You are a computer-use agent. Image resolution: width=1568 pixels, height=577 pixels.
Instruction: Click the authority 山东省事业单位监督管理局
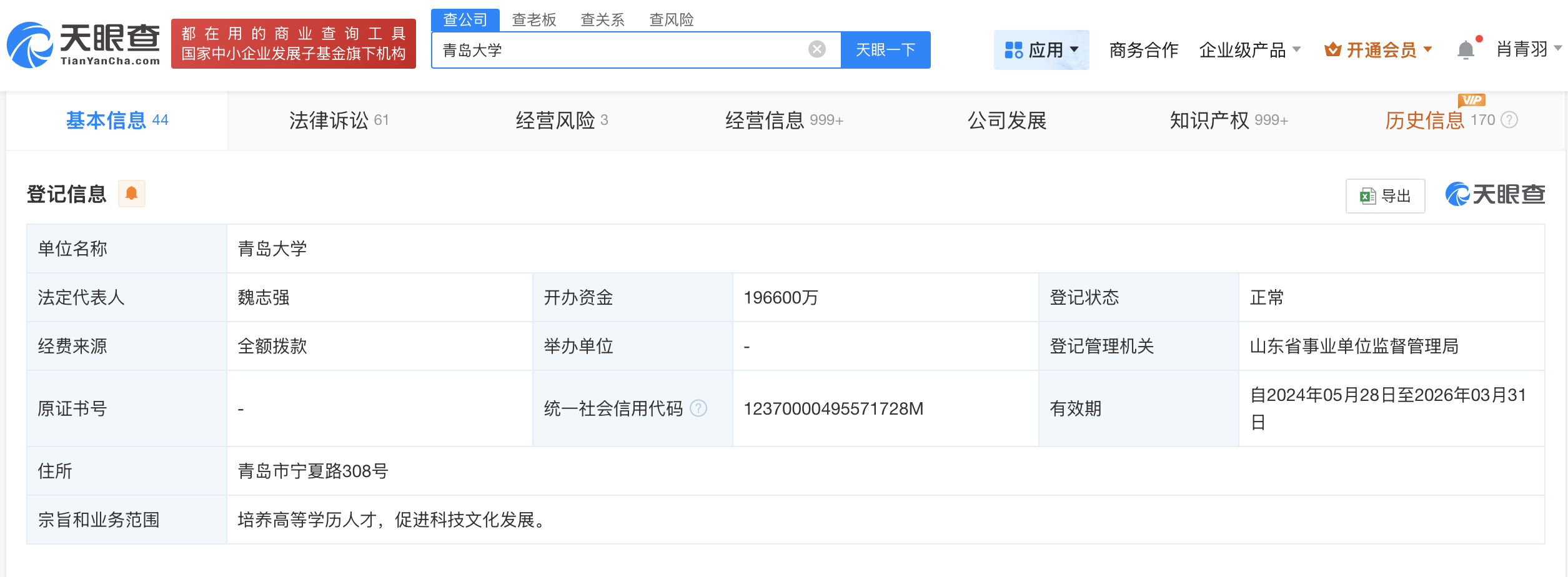coord(1354,346)
